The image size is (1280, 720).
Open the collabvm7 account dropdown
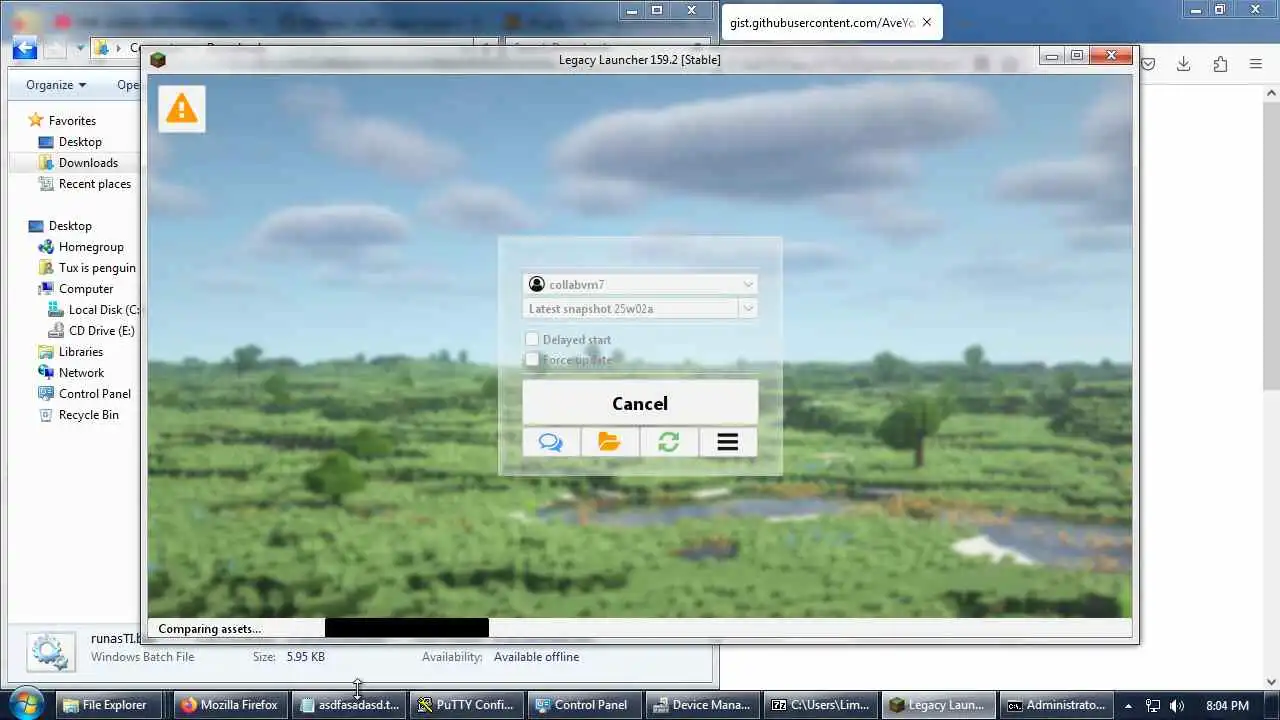tap(640, 284)
